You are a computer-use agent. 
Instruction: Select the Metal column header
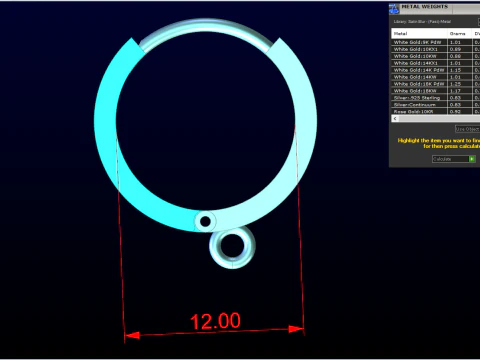pyautogui.click(x=419, y=33)
